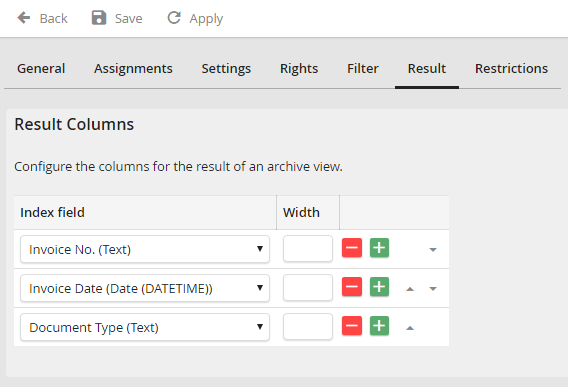Viewport: 568px width, 387px height.
Task: Switch to the Assignments tab
Action: 133,68
